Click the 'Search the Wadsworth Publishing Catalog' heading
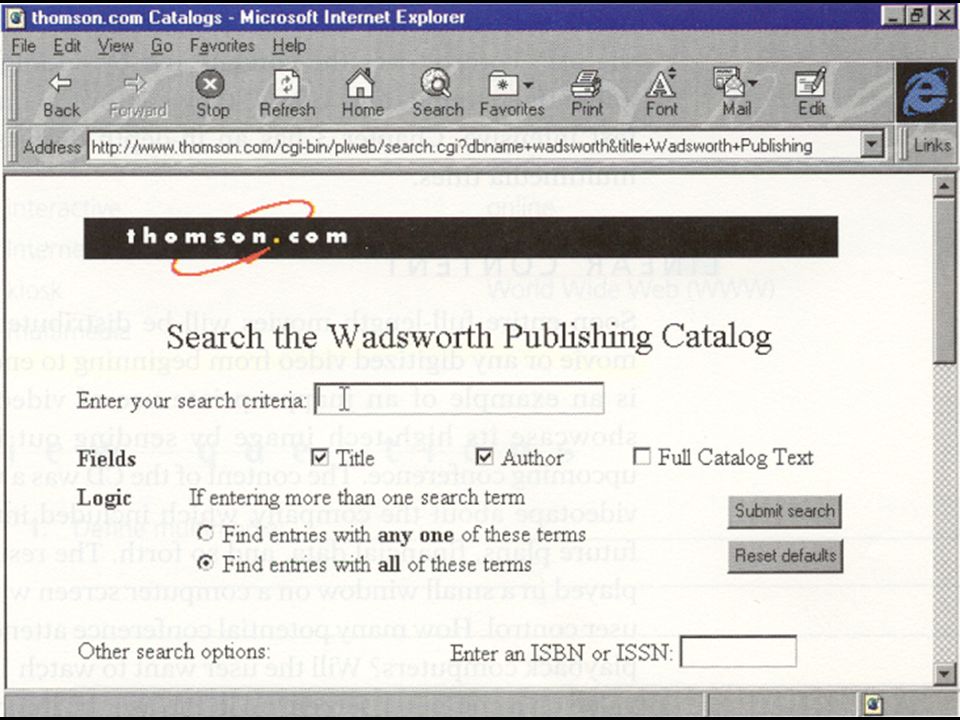Screen dimensions: 960x720 (468, 337)
